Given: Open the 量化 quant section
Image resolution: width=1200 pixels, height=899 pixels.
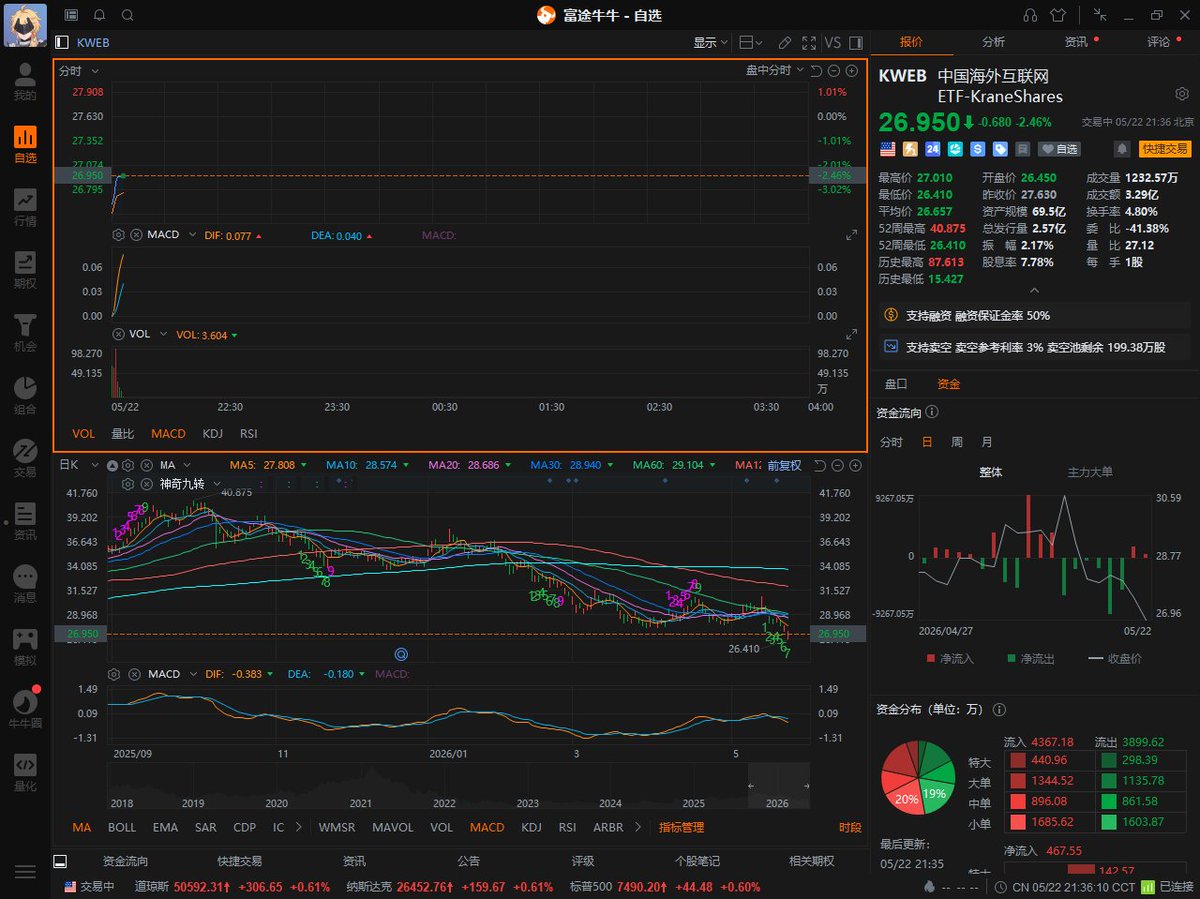Looking at the screenshot, I should pos(25,772).
